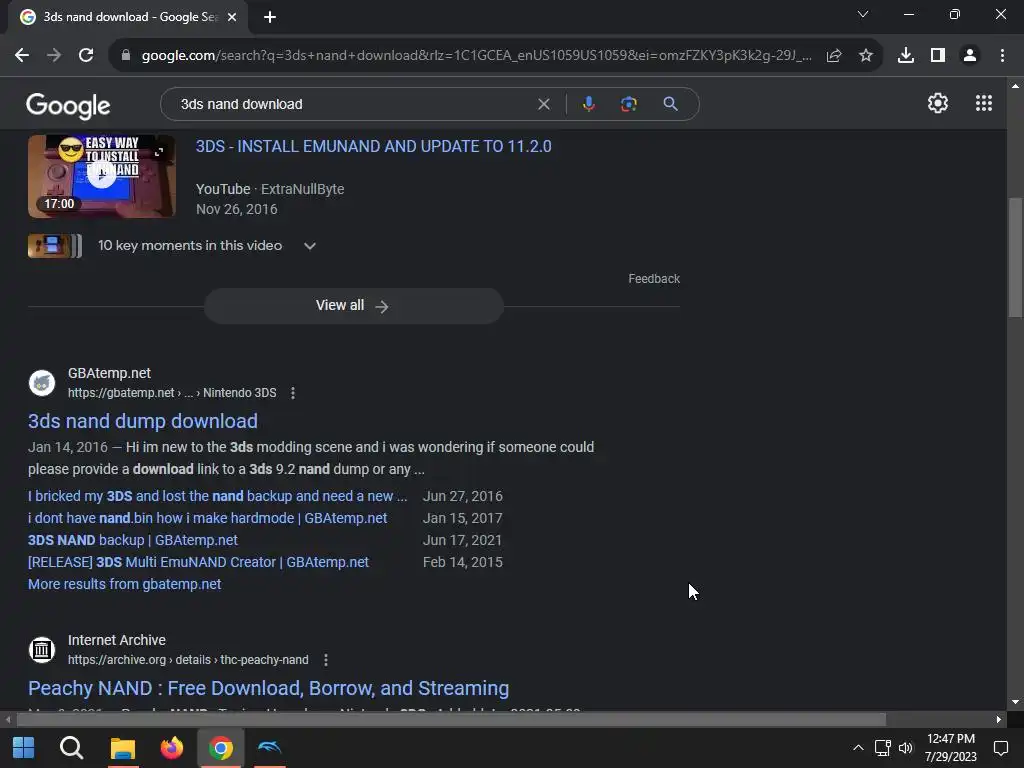Click the Internet Archive site favicon
Image resolution: width=1024 pixels, height=768 pixels.
[x=42, y=650]
